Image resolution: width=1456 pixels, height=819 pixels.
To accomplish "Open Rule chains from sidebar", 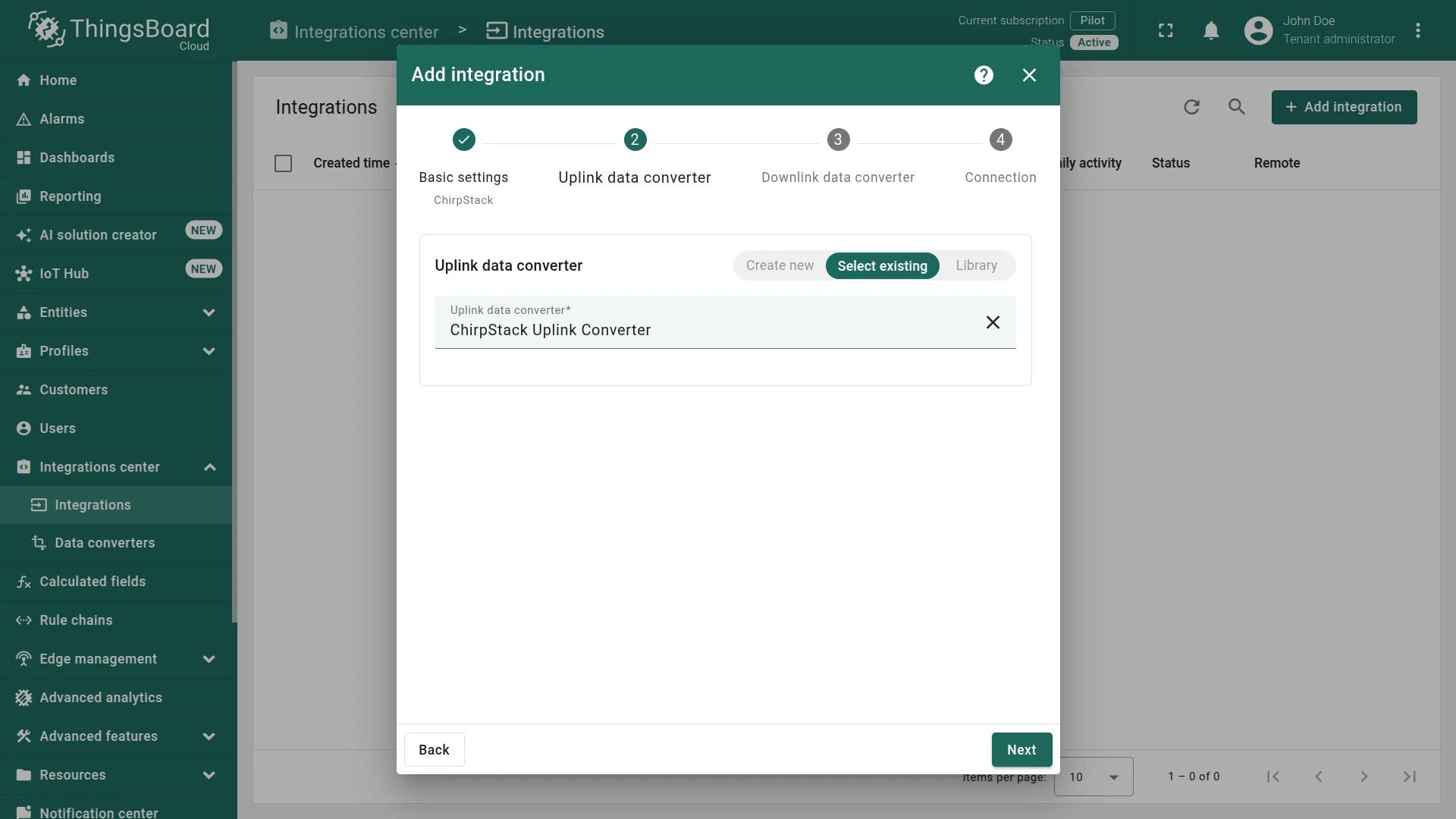I will pyautogui.click(x=116, y=620).
